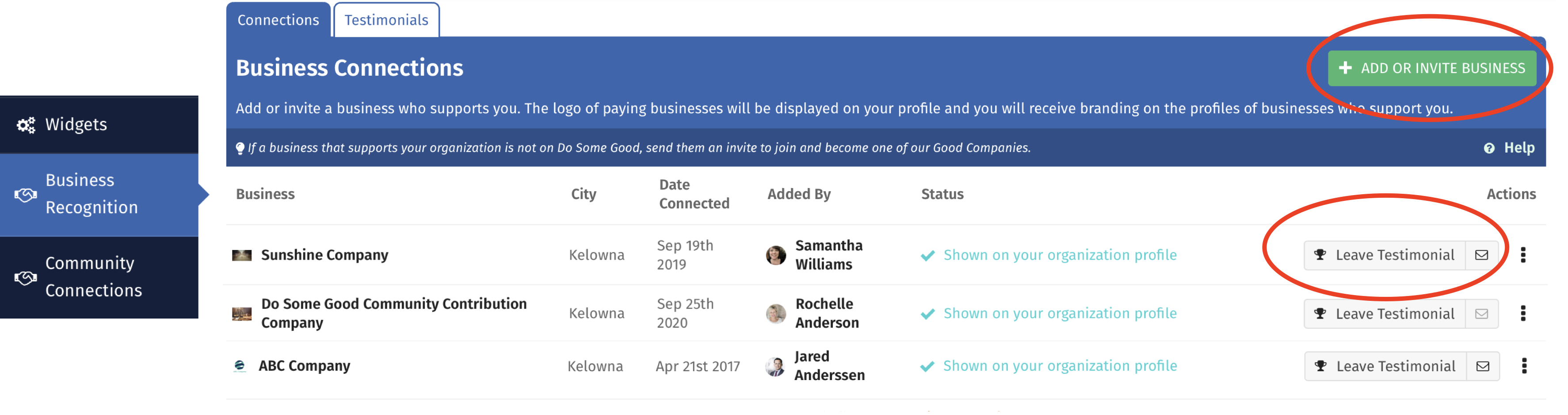Click envelope icon for Do Some Good Company
Screen dimensions: 1568x415
[x=1481, y=314]
